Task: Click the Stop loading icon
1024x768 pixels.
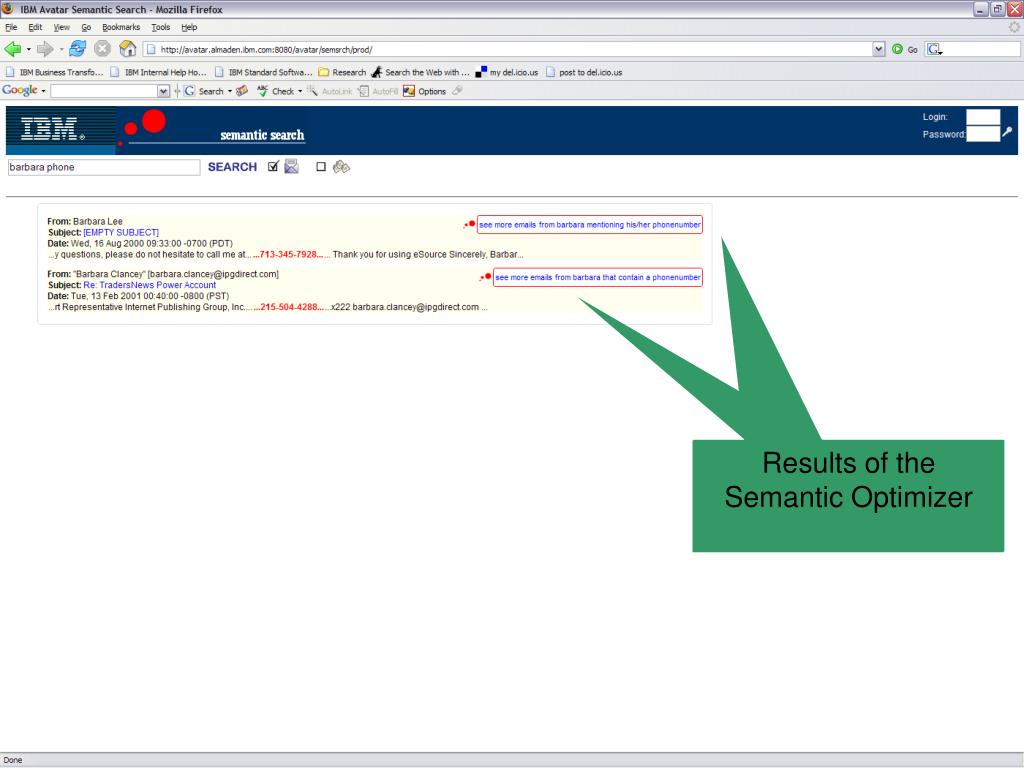Action: click(102, 48)
